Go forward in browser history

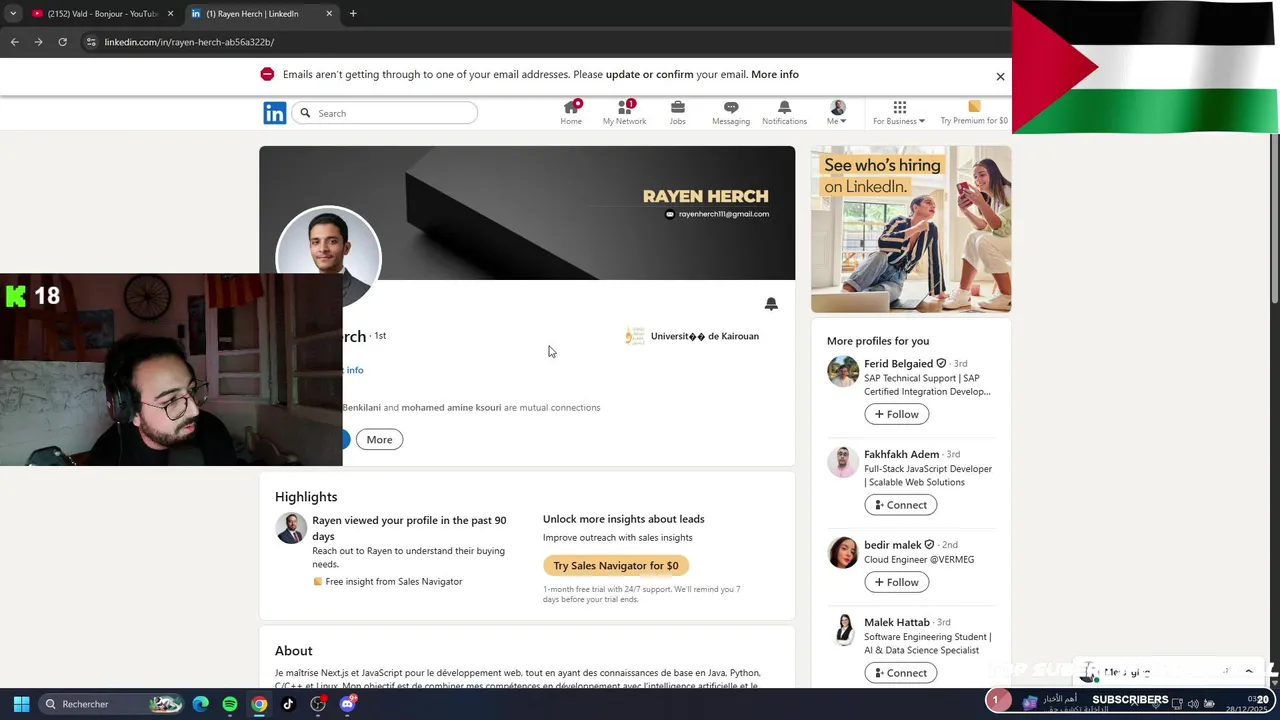38,42
